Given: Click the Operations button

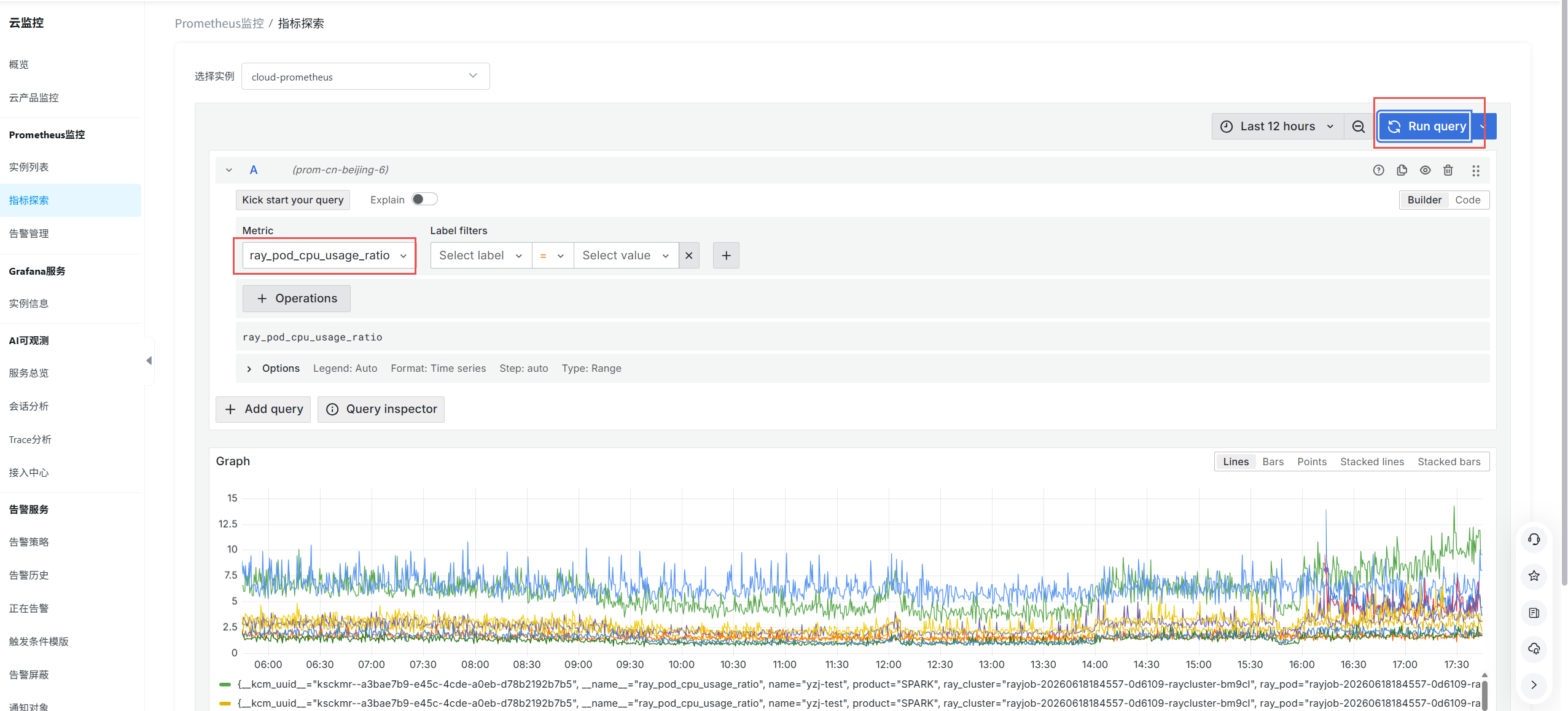Looking at the screenshot, I should (x=297, y=299).
